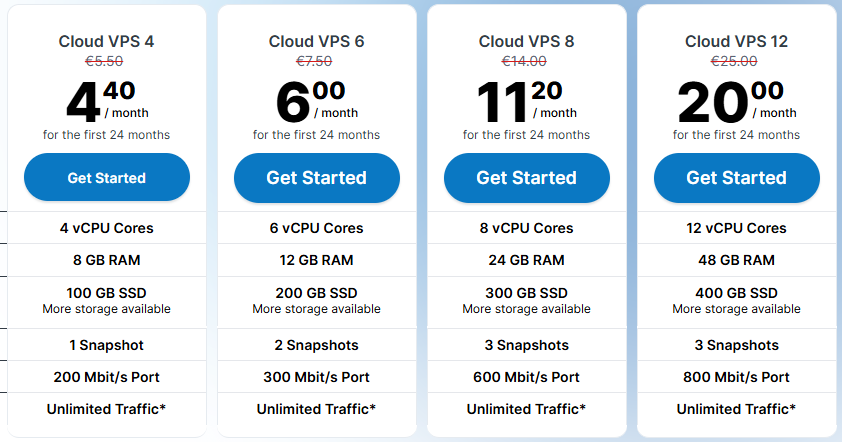Select the Cloud VPS 4 plan title

106,41
